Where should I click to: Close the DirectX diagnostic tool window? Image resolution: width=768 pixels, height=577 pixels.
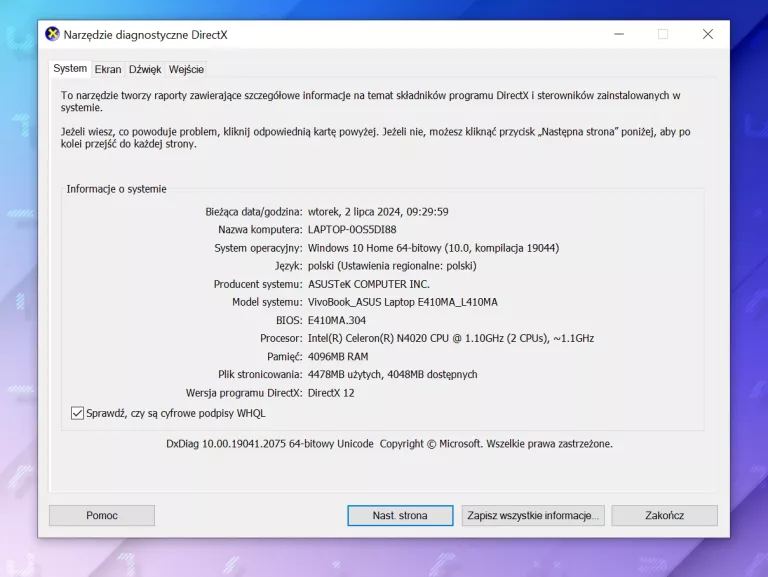(x=707, y=34)
